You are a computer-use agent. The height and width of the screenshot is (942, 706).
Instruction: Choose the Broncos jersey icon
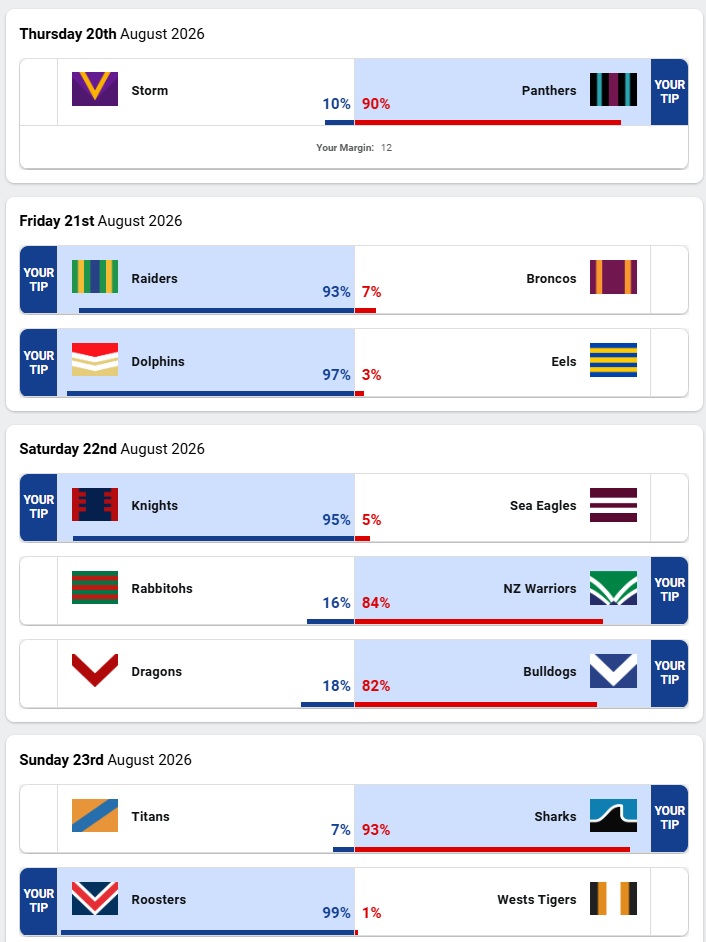coord(613,277)
